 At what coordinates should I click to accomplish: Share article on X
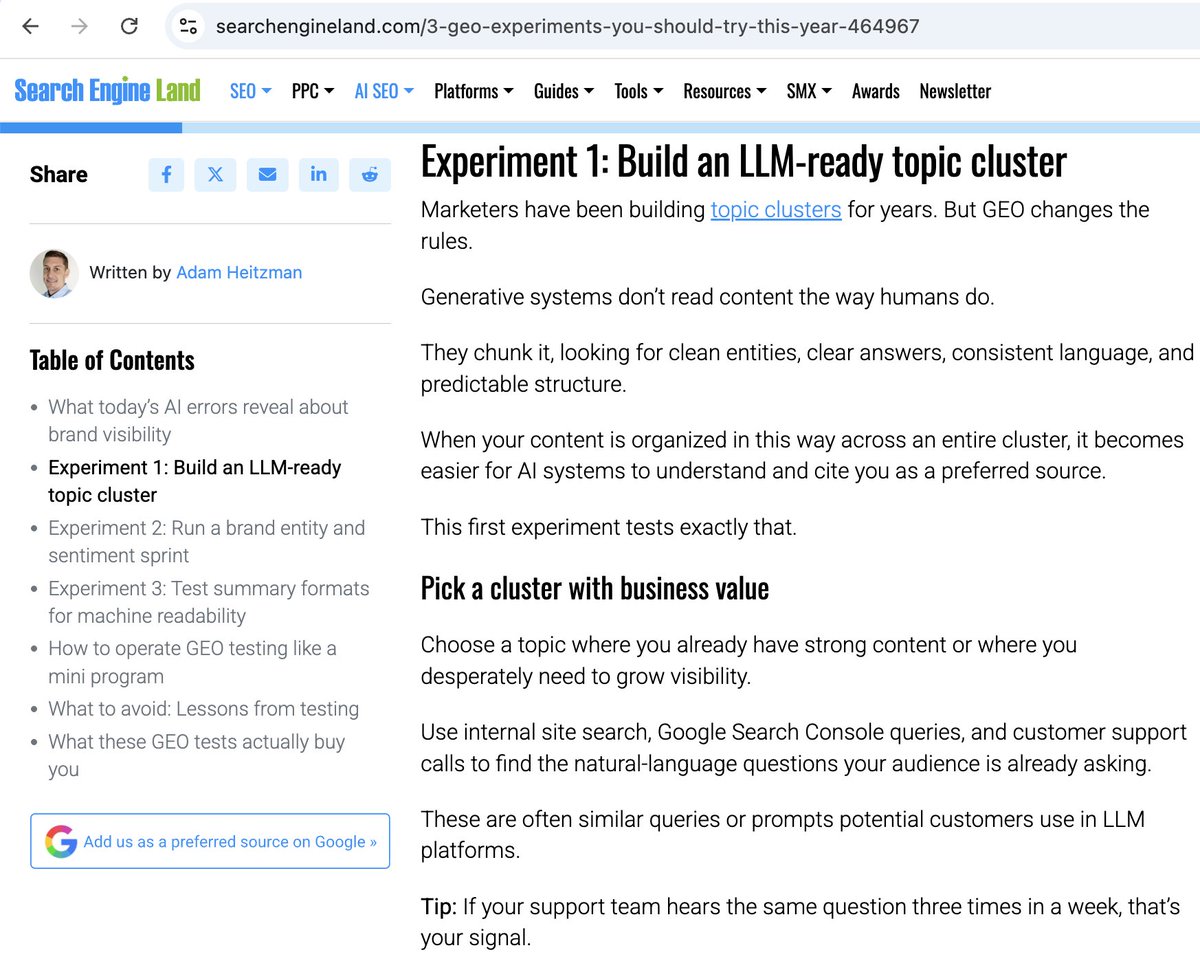(x=216, y=175)
